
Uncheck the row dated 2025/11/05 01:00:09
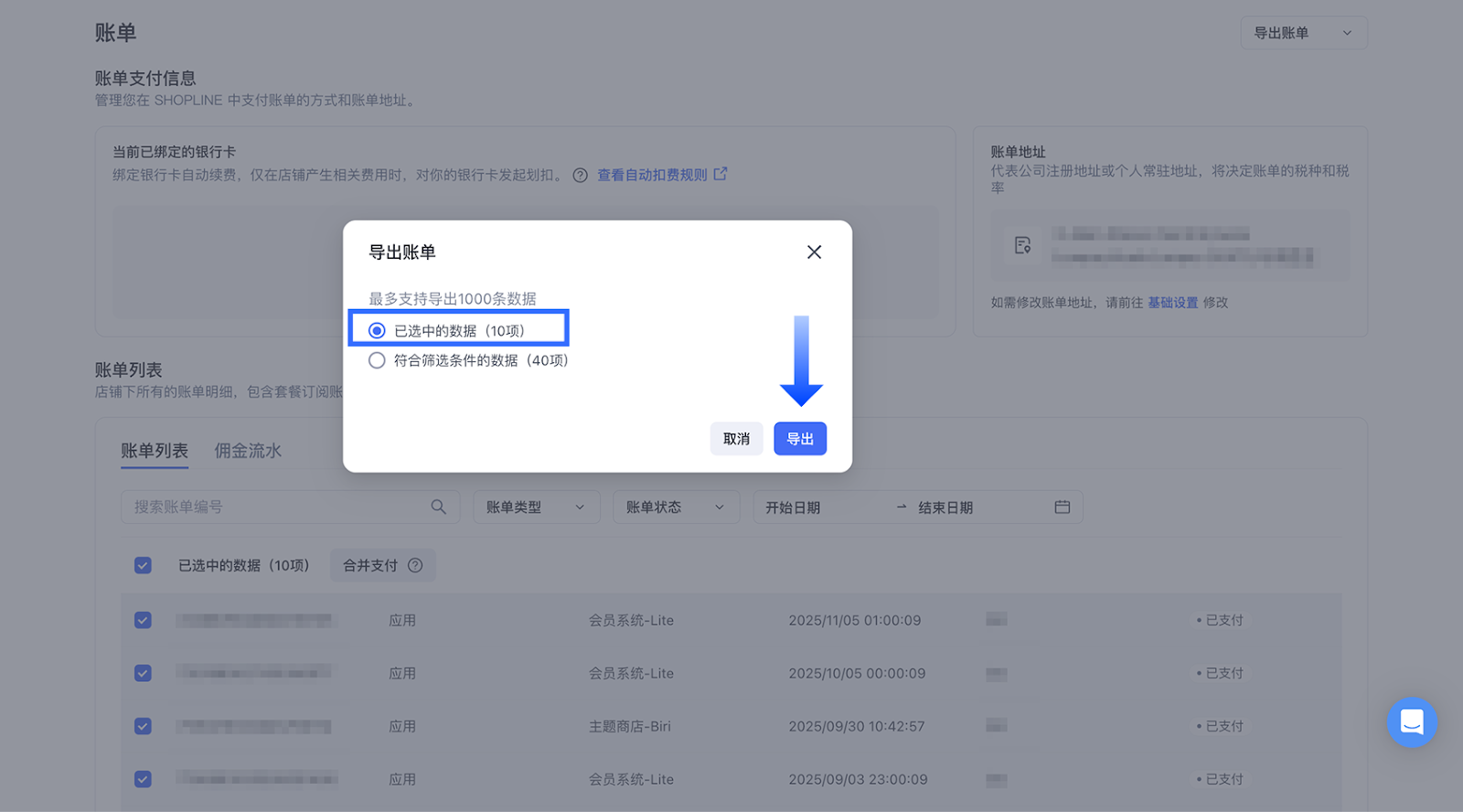pos(143,620)
